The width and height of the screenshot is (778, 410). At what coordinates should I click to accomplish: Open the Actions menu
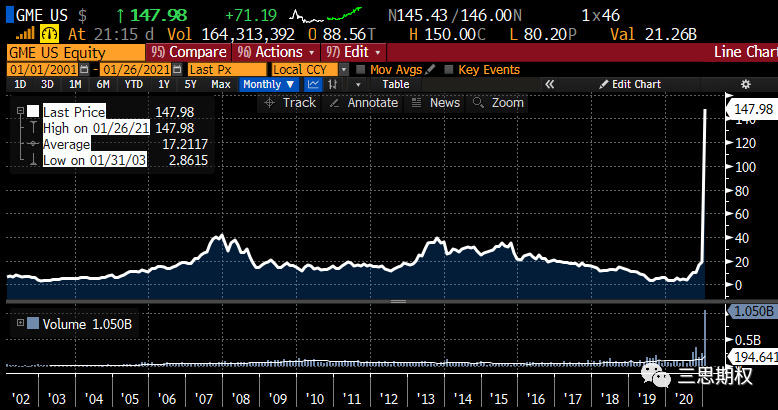click(274, 52)
